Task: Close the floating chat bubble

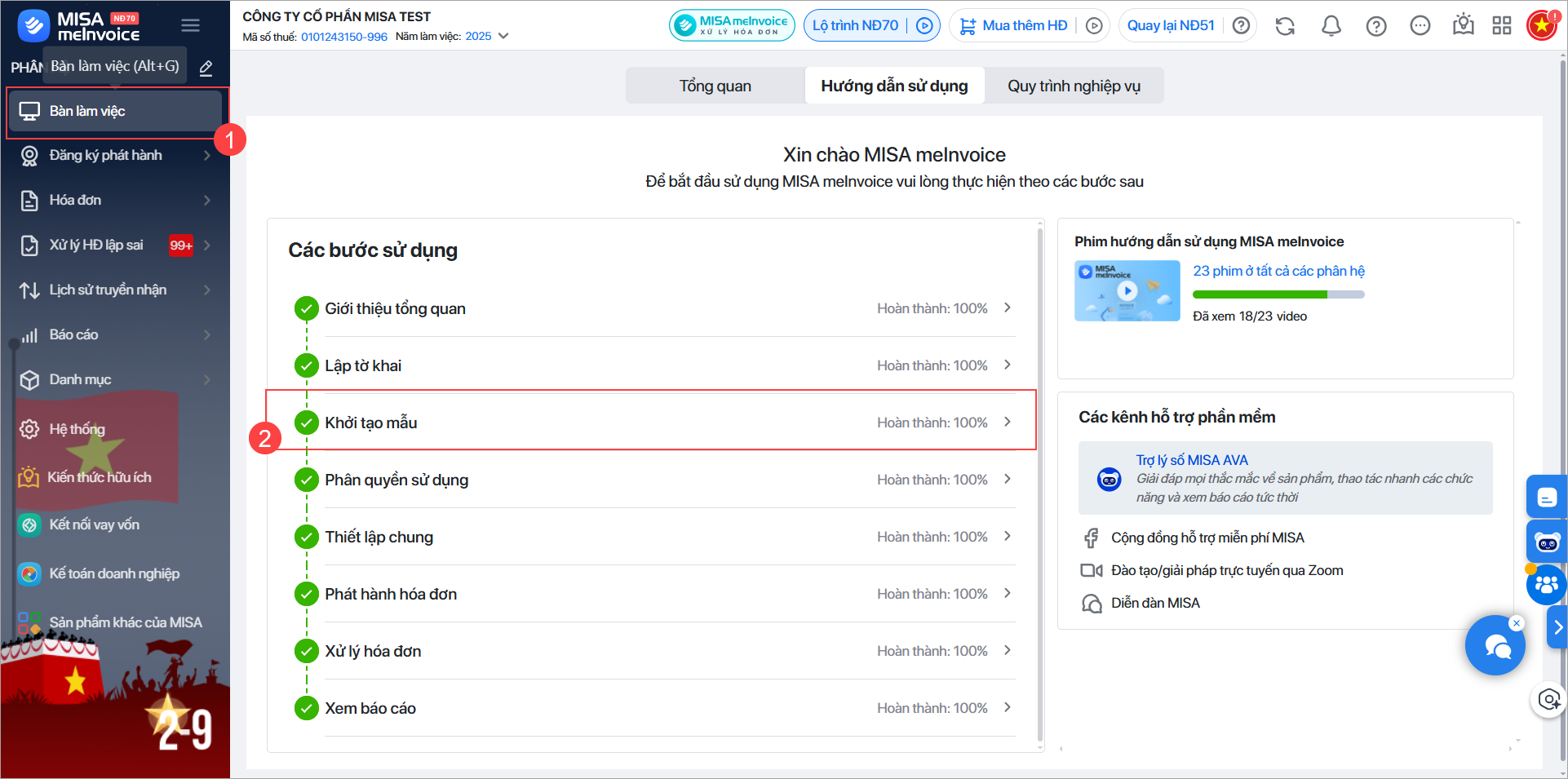Action: [1517, 623]
